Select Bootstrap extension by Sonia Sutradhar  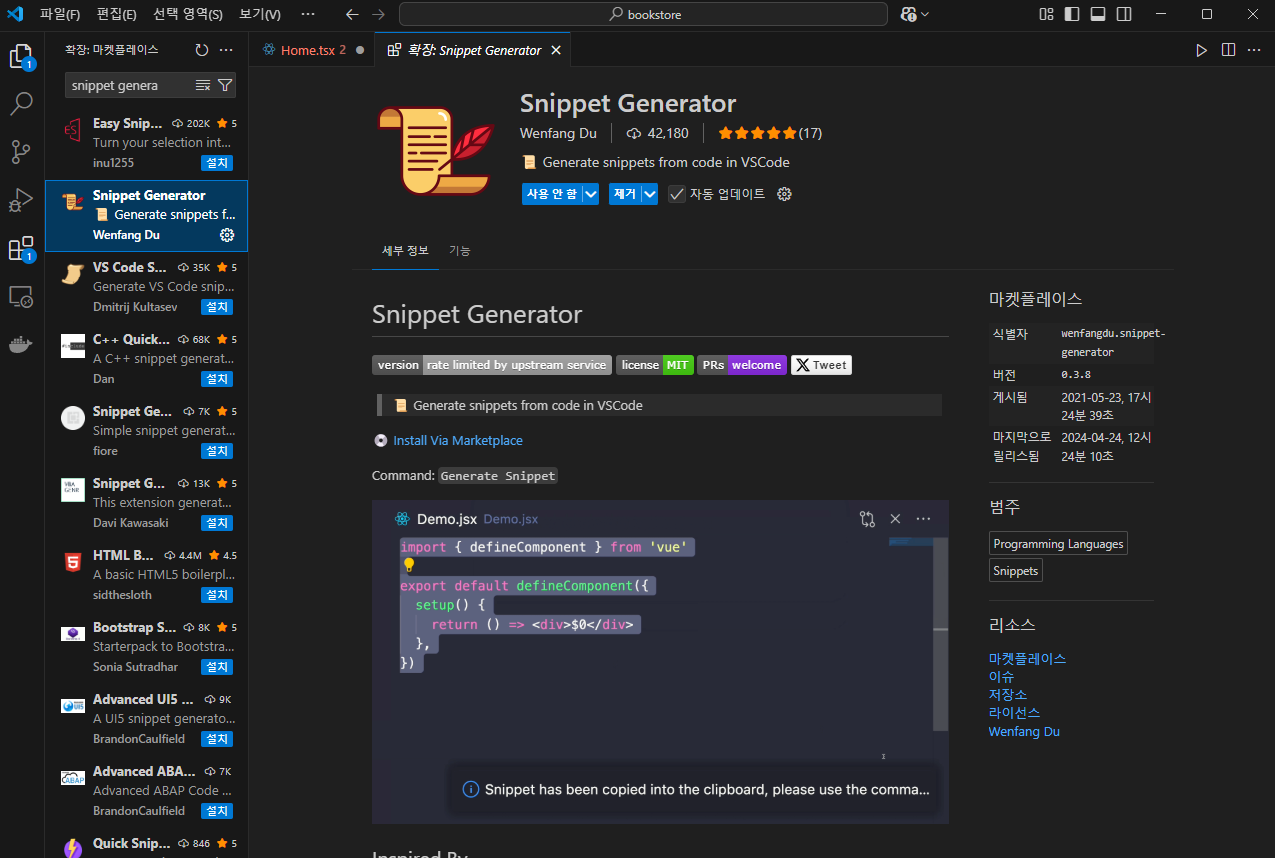[146, 648]
